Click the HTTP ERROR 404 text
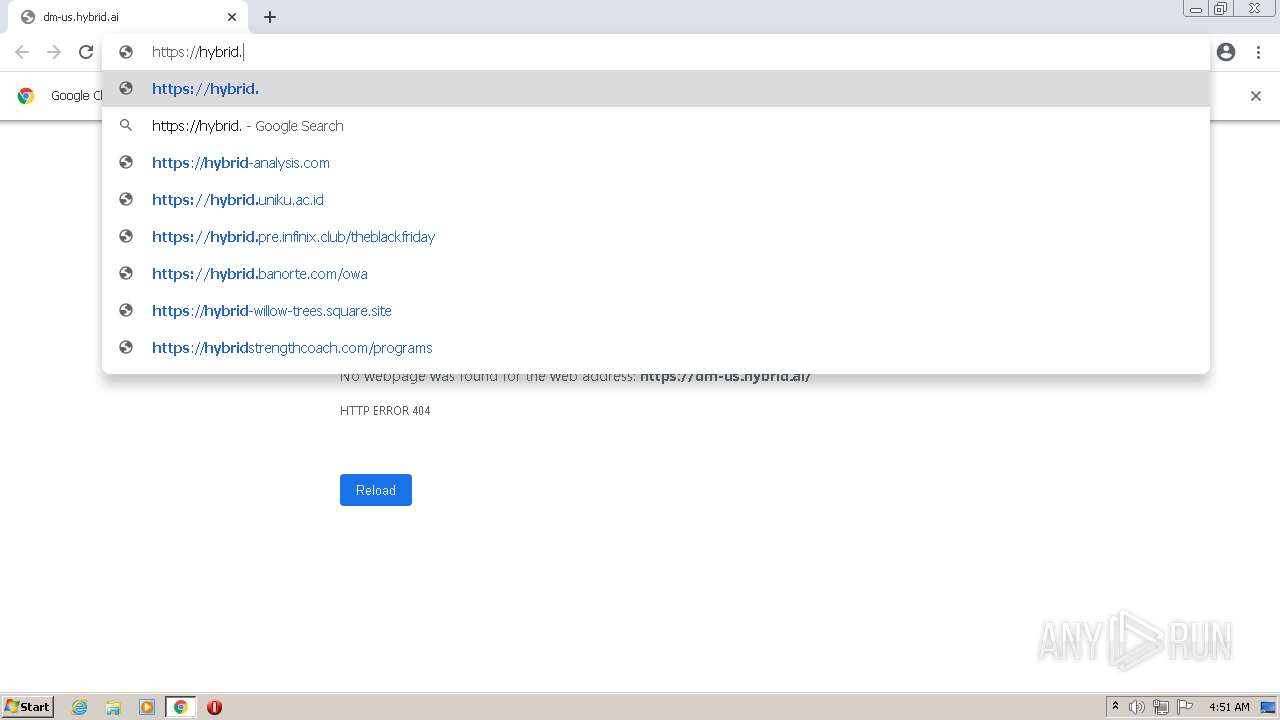Viewport: 1280px width, 720px height. click(x=385, y=411)
